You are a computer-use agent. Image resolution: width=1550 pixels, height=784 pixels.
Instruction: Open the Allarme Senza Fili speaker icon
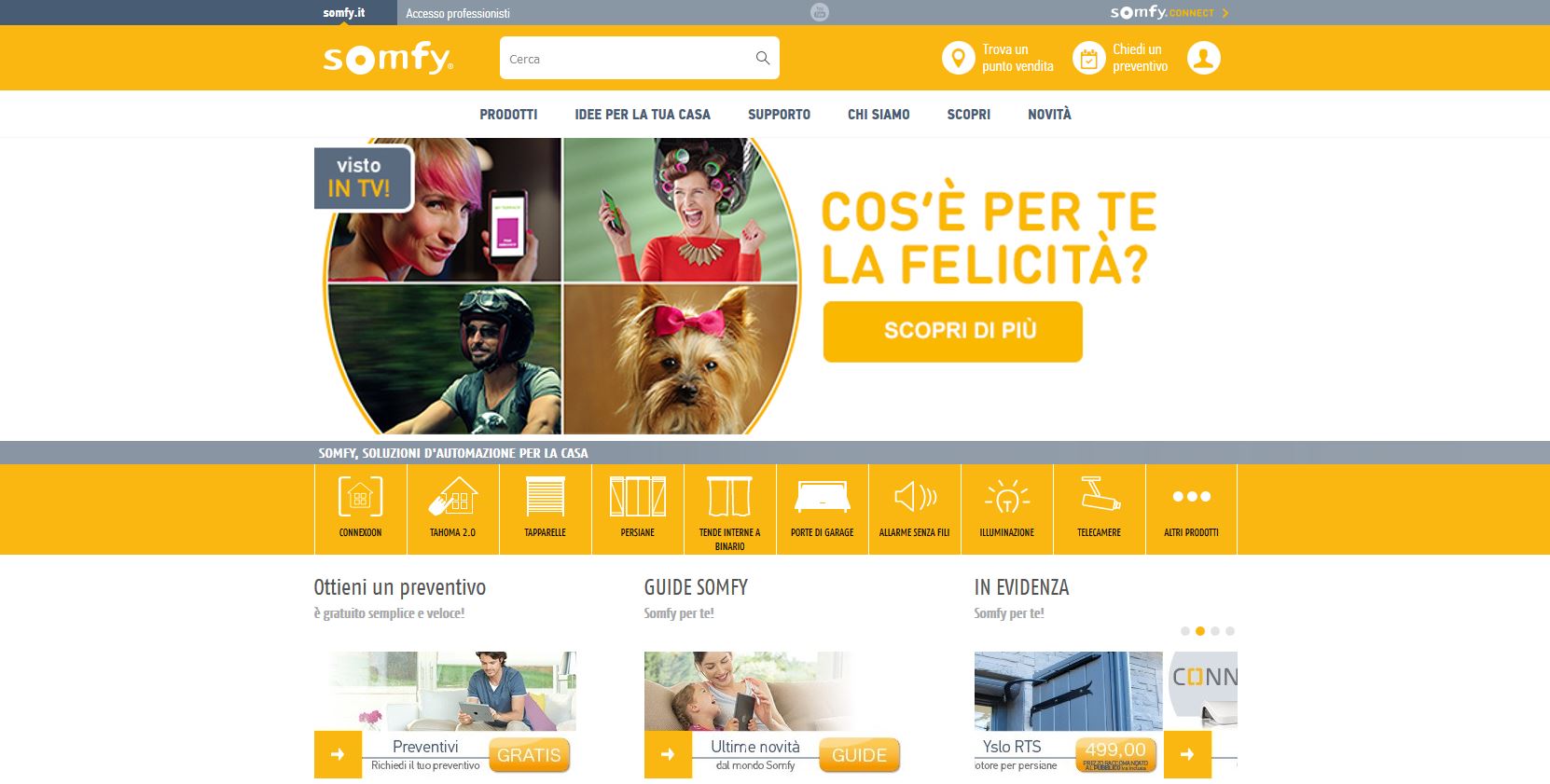pos(914,497)
